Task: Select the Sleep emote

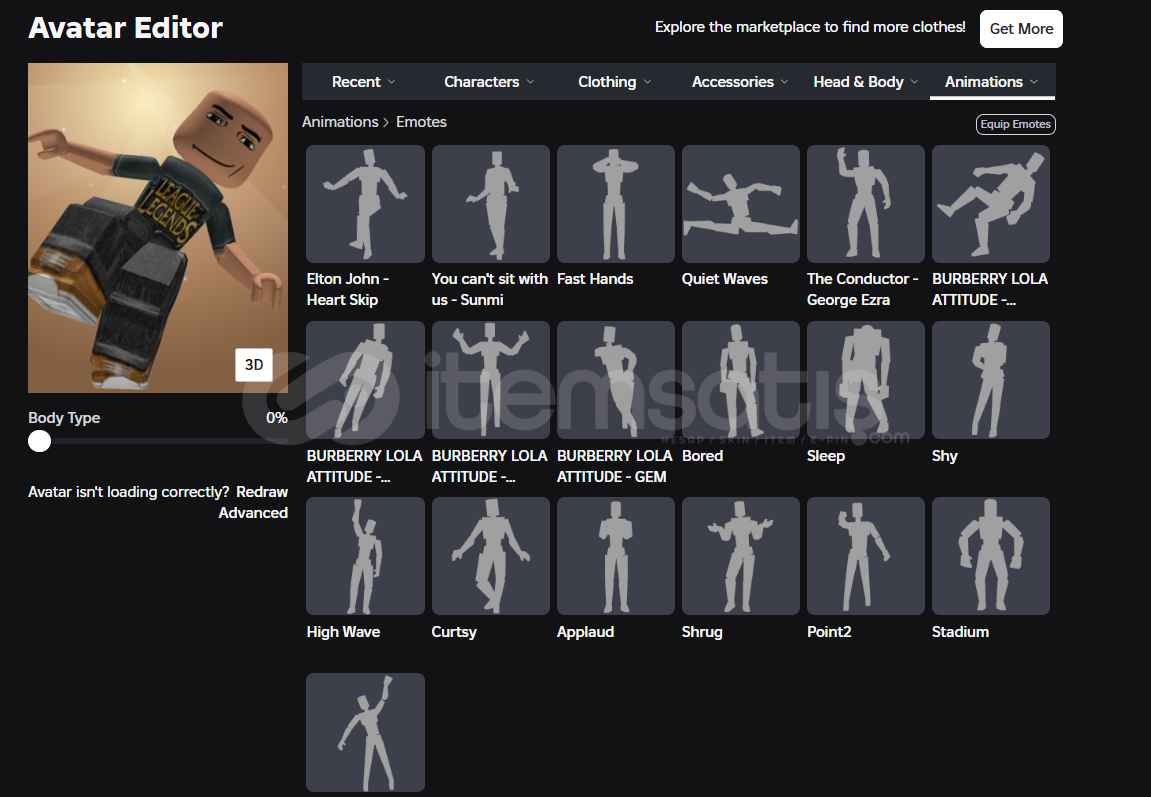Action: coord(865,380)
